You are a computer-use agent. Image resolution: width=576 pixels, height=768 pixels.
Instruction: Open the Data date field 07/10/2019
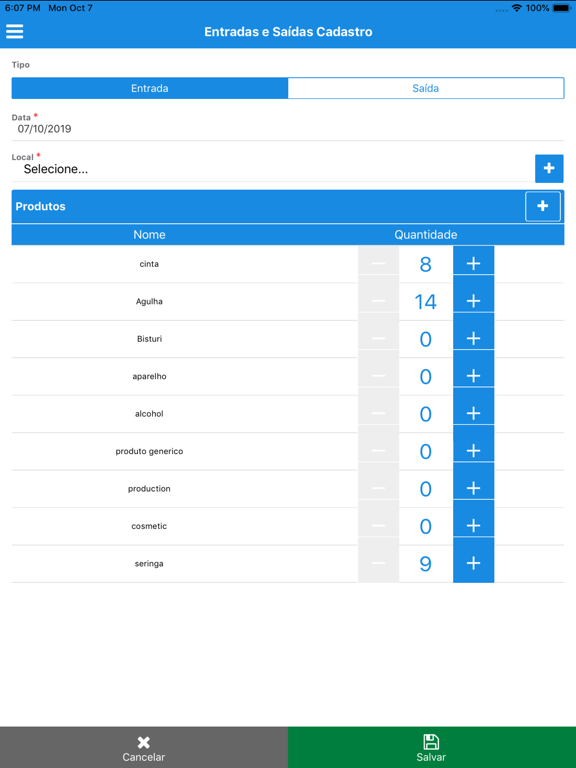[x=288, y=129]
